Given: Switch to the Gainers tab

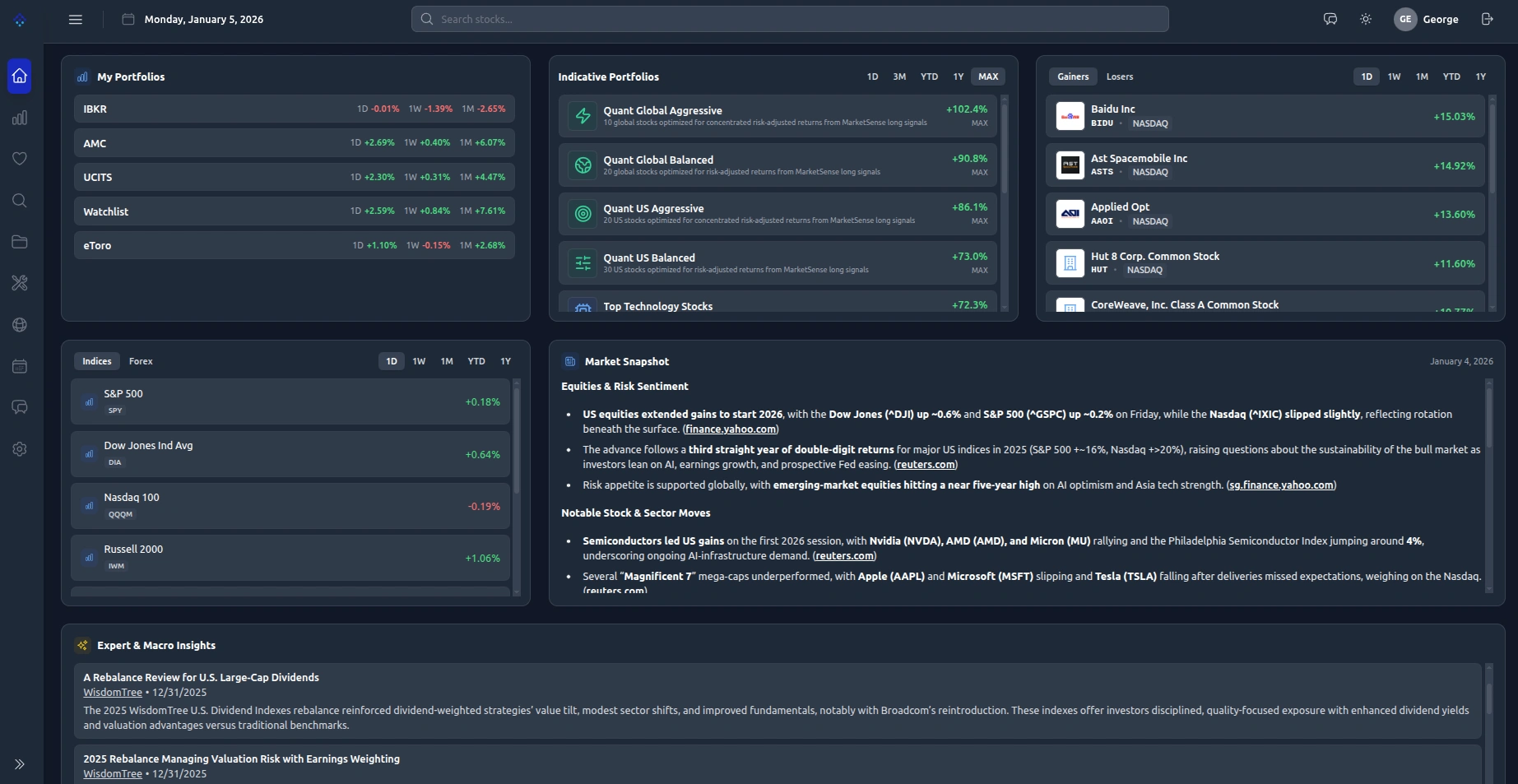Looking at the screenshot, I should (1073, 77).
